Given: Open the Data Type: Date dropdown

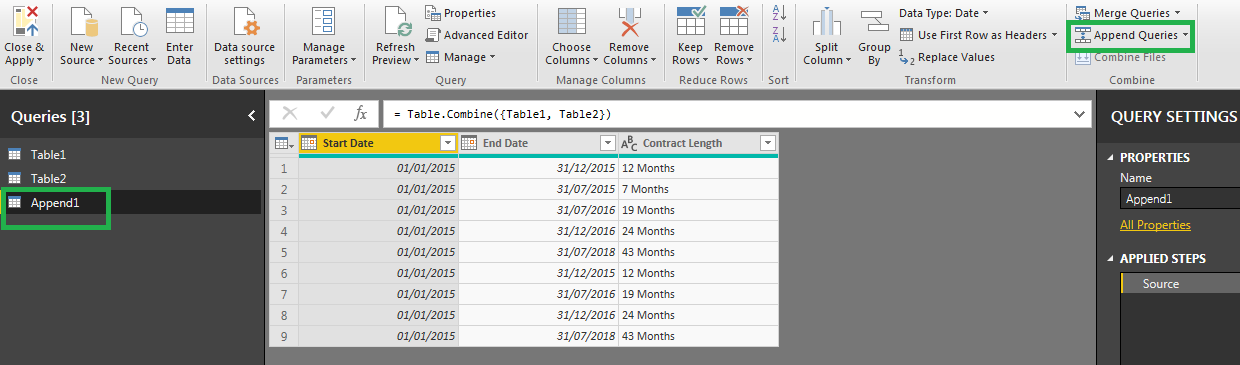Looking at the screenshot, I should (x=943, y=13).
